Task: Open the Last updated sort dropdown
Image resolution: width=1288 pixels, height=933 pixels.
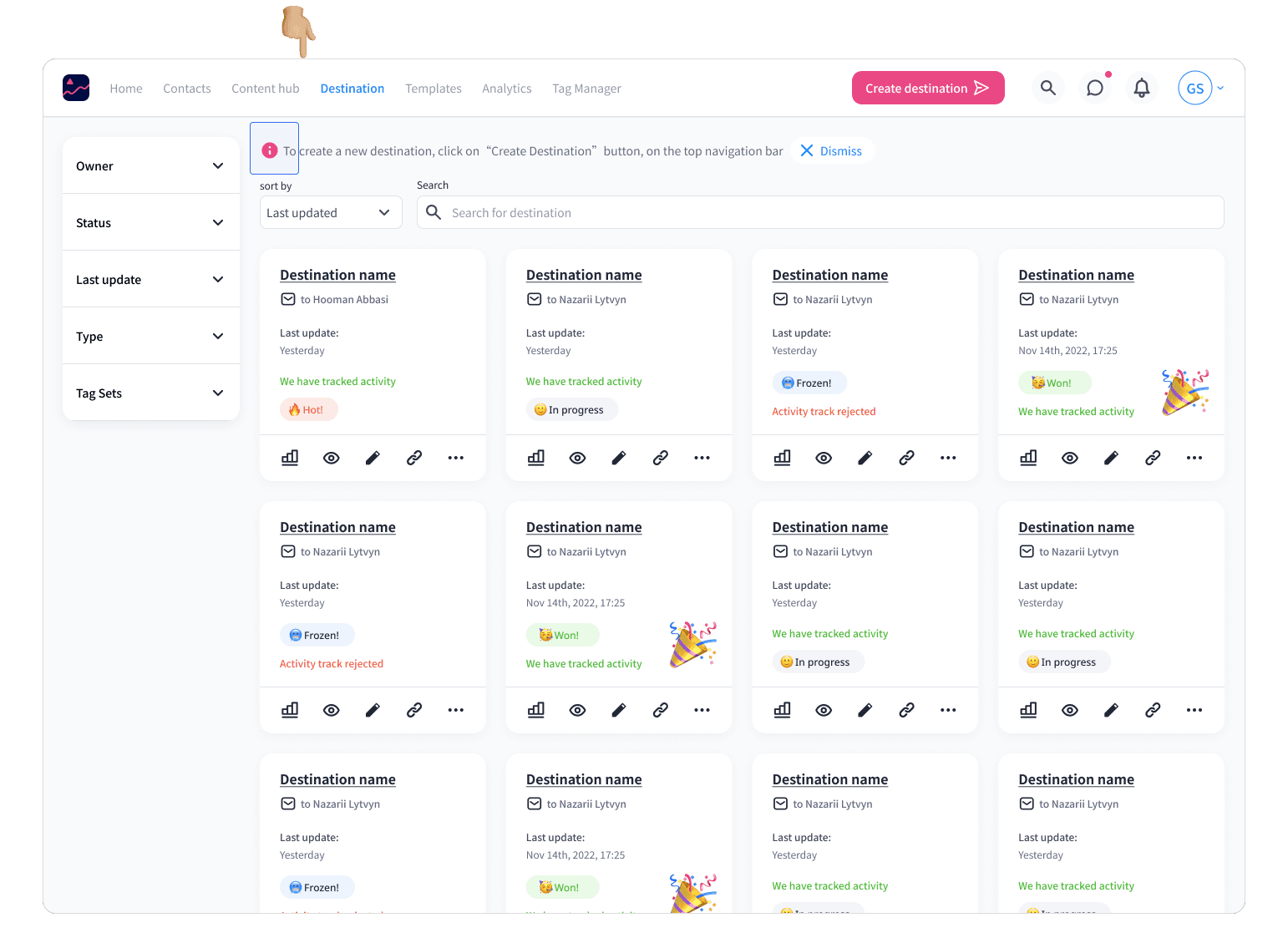Action: [x=331, y=212]
